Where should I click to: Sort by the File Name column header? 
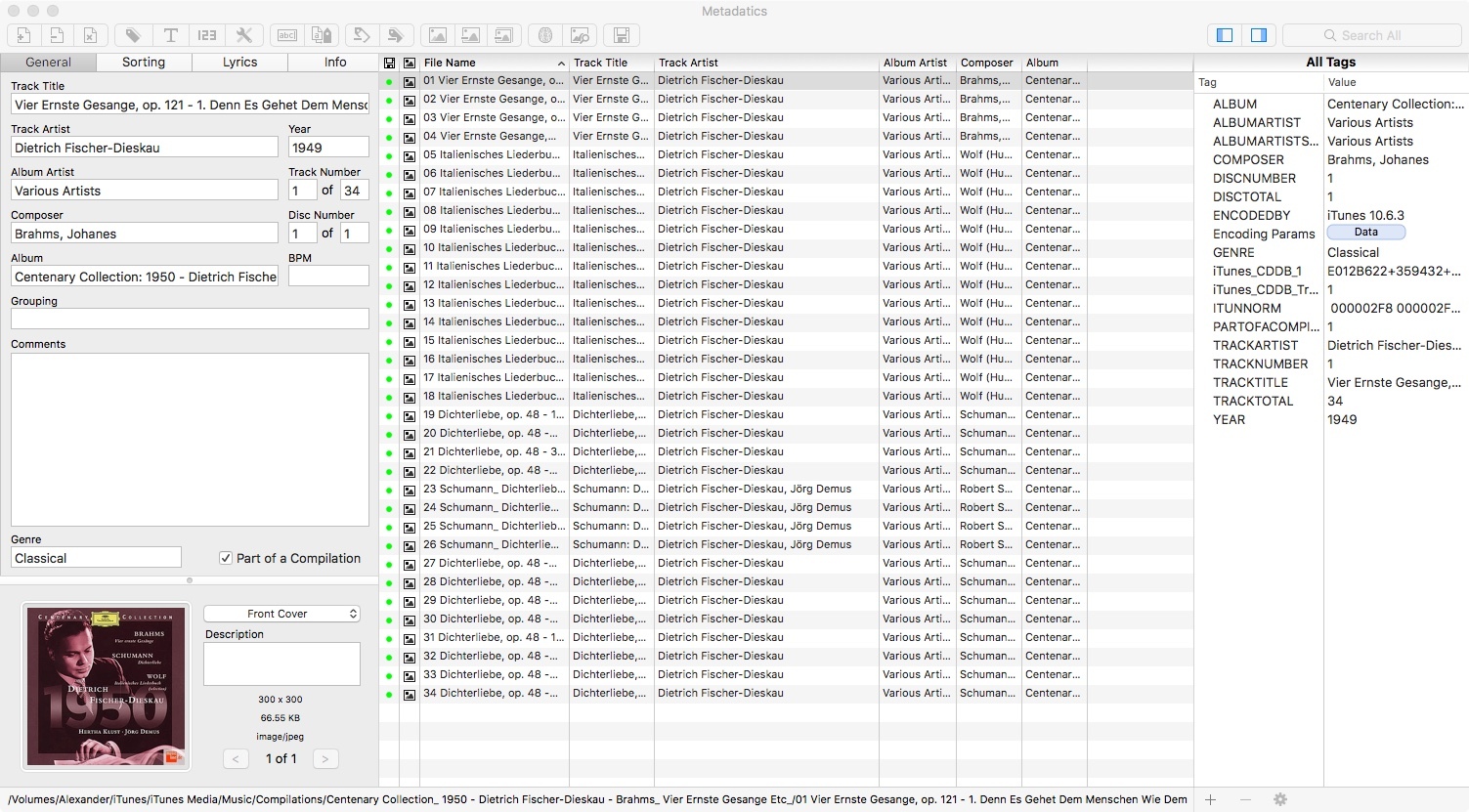pyautogui.click(x=494, y=63)
